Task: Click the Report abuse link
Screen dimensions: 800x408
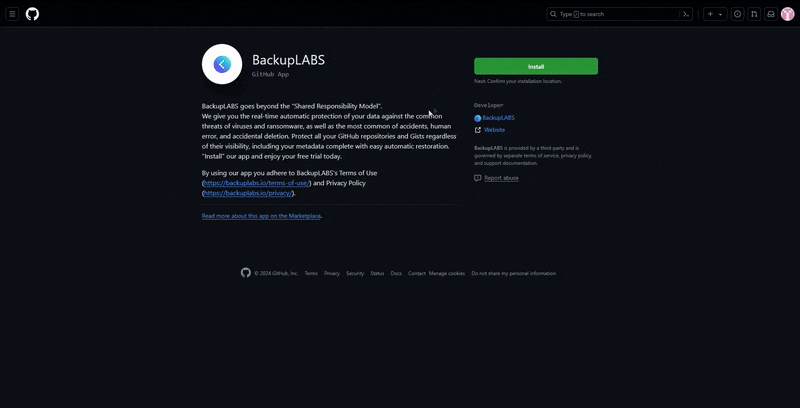Action: [x=501, y=178]
